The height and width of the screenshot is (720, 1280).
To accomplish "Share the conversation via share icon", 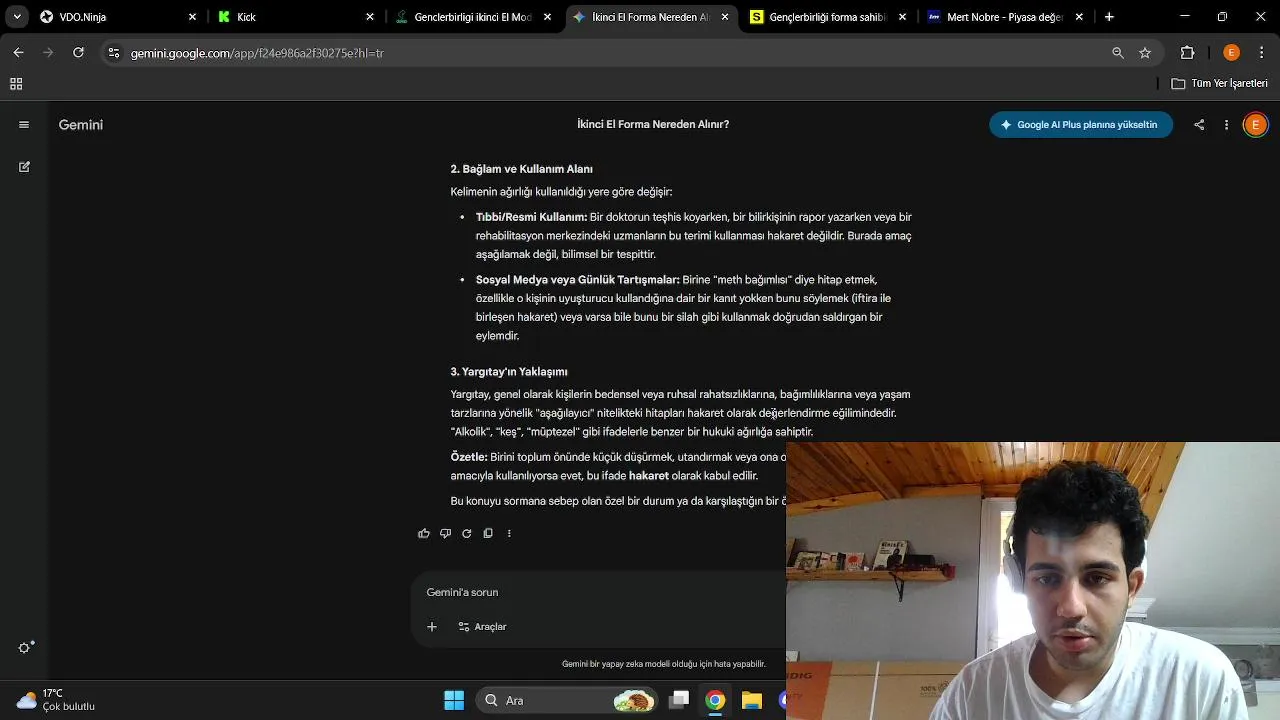I will (1199, 125).
